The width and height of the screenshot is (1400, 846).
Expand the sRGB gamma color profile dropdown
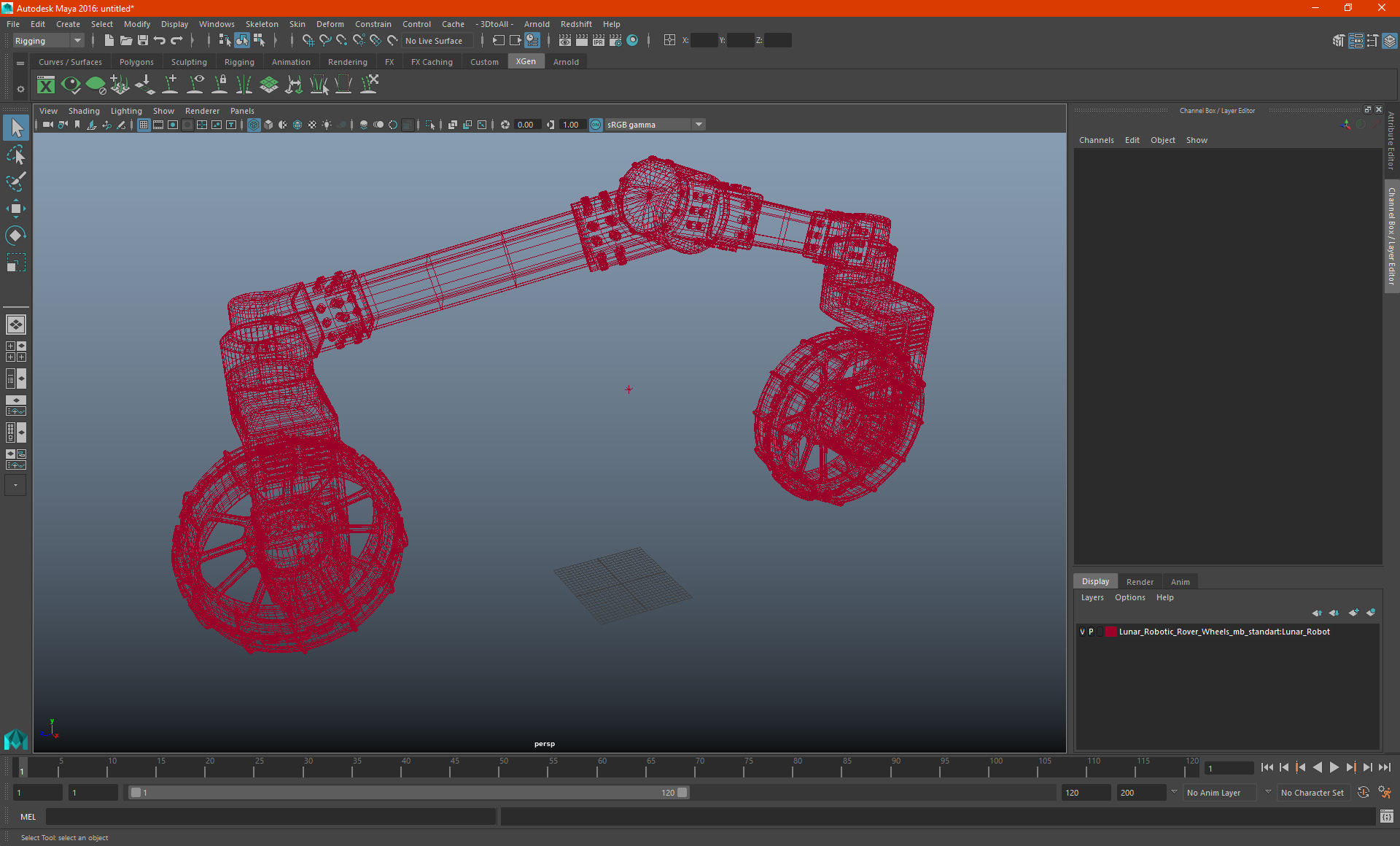700,124
